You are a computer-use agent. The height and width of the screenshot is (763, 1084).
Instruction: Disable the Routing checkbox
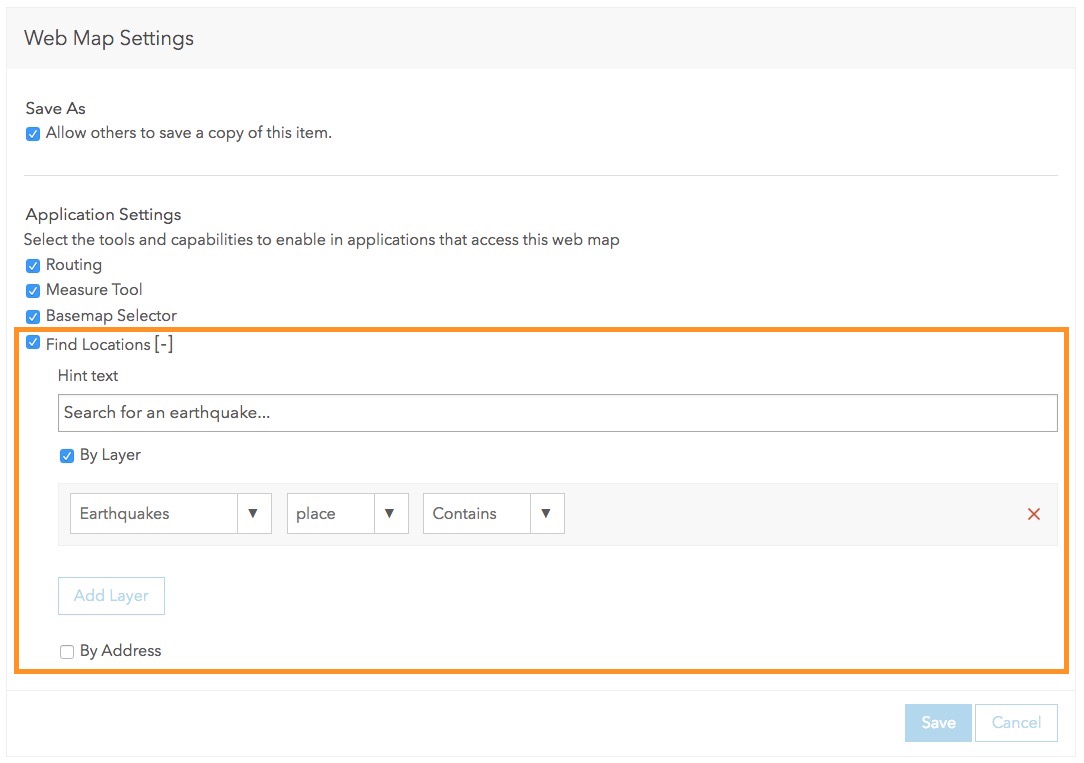click(33, 266)
